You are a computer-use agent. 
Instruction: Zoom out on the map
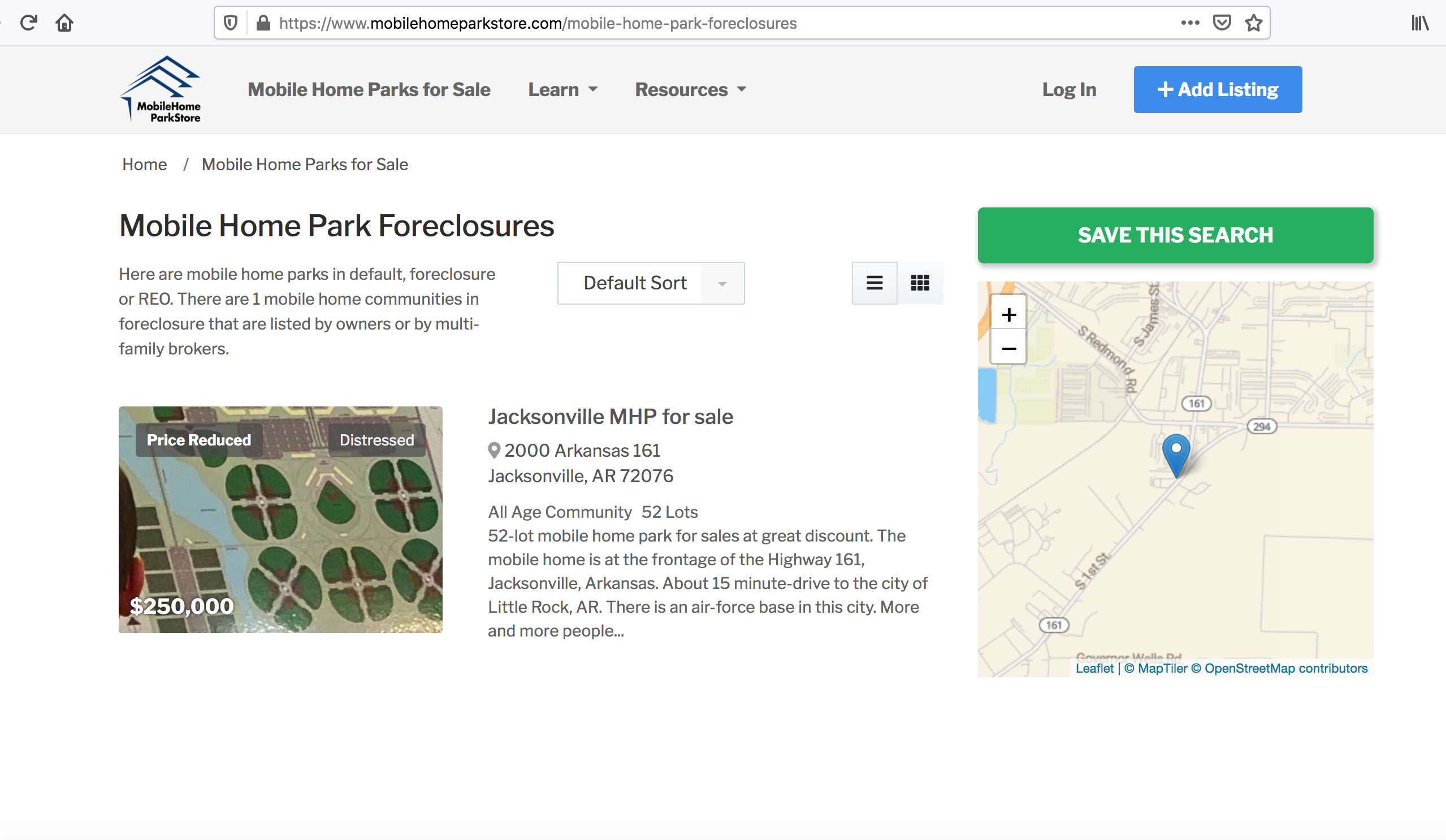(1008, 348)
